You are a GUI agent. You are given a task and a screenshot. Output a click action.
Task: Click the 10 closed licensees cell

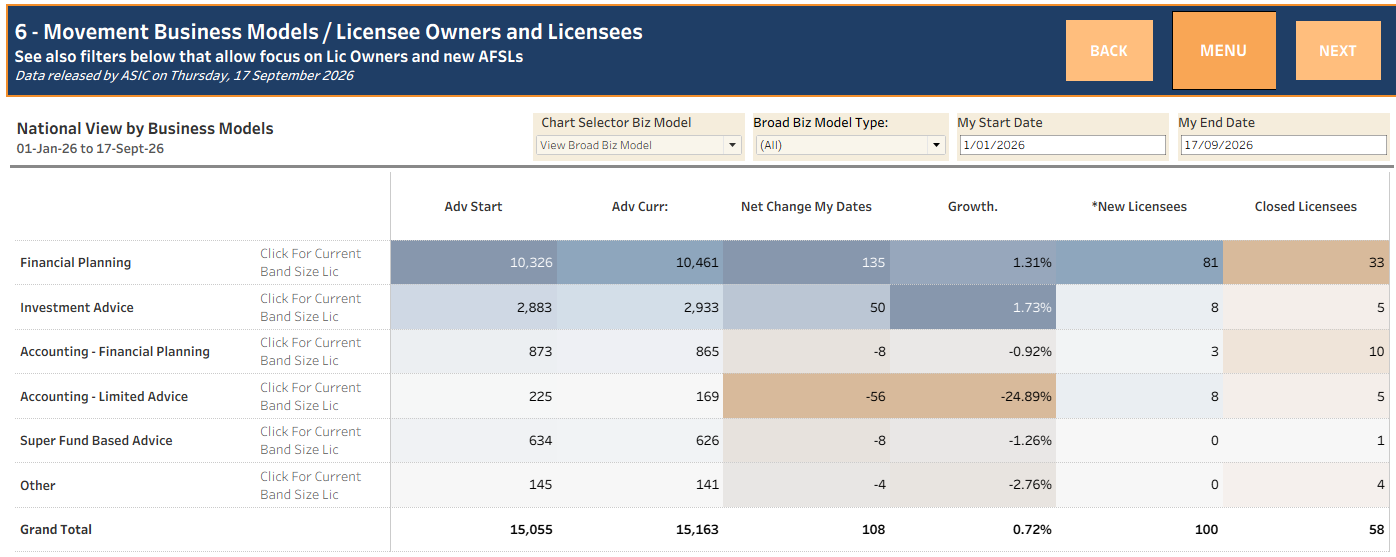[x=1306, y=351]
